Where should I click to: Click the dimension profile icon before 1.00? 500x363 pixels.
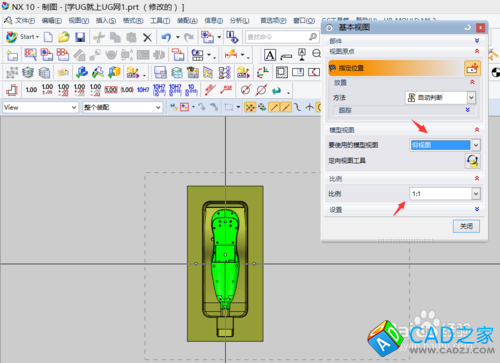[12, 90]
